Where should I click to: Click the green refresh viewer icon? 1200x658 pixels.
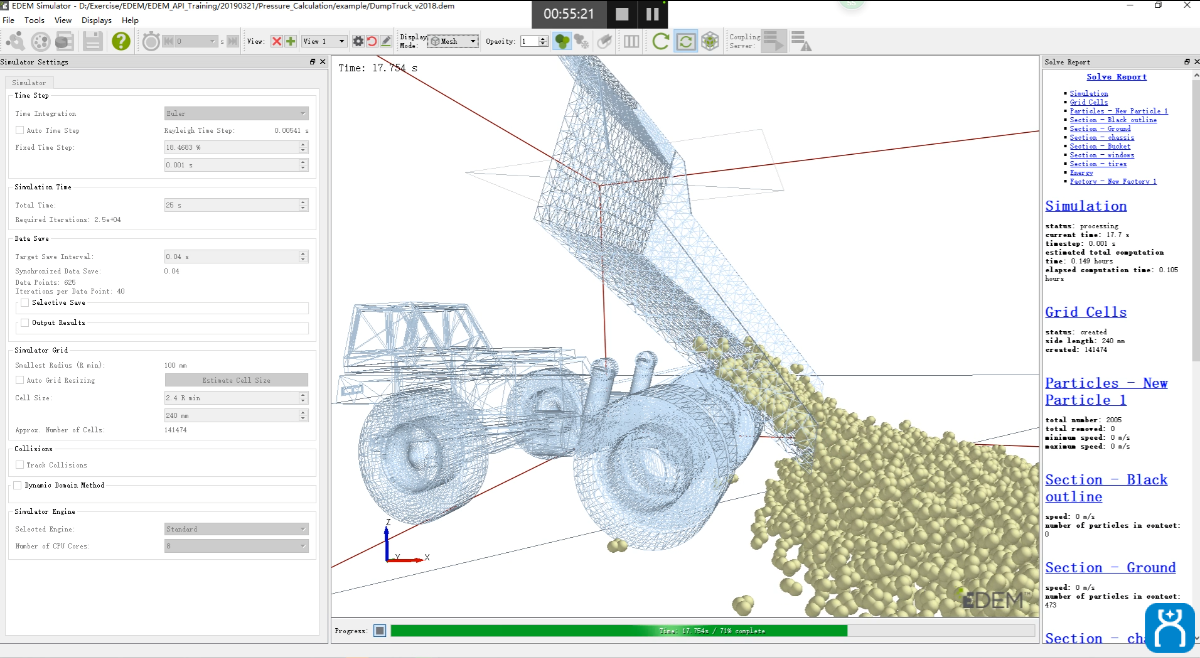(x=660, y=41)
